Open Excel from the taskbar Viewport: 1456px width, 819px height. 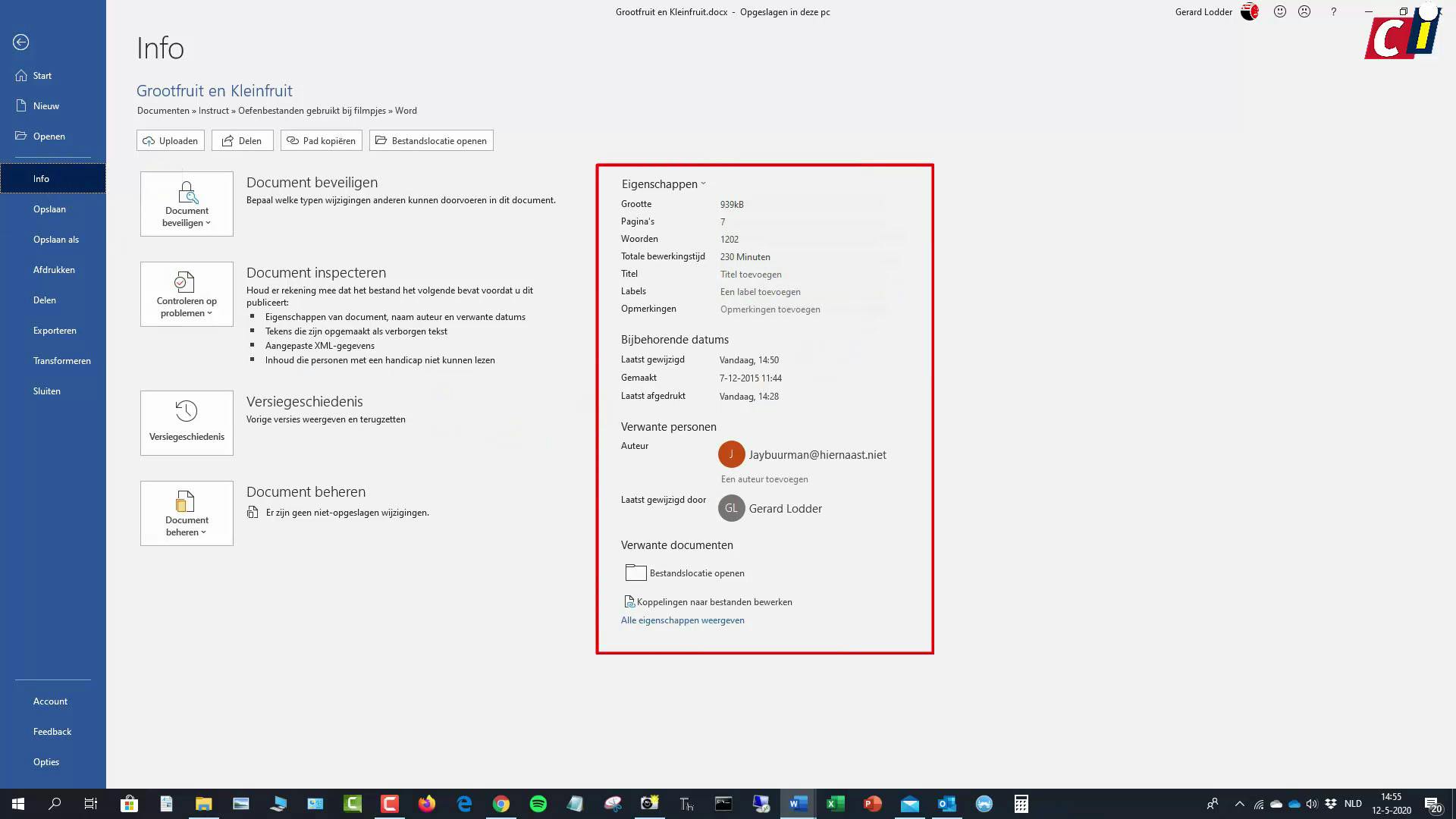click(x=834, y=803)
